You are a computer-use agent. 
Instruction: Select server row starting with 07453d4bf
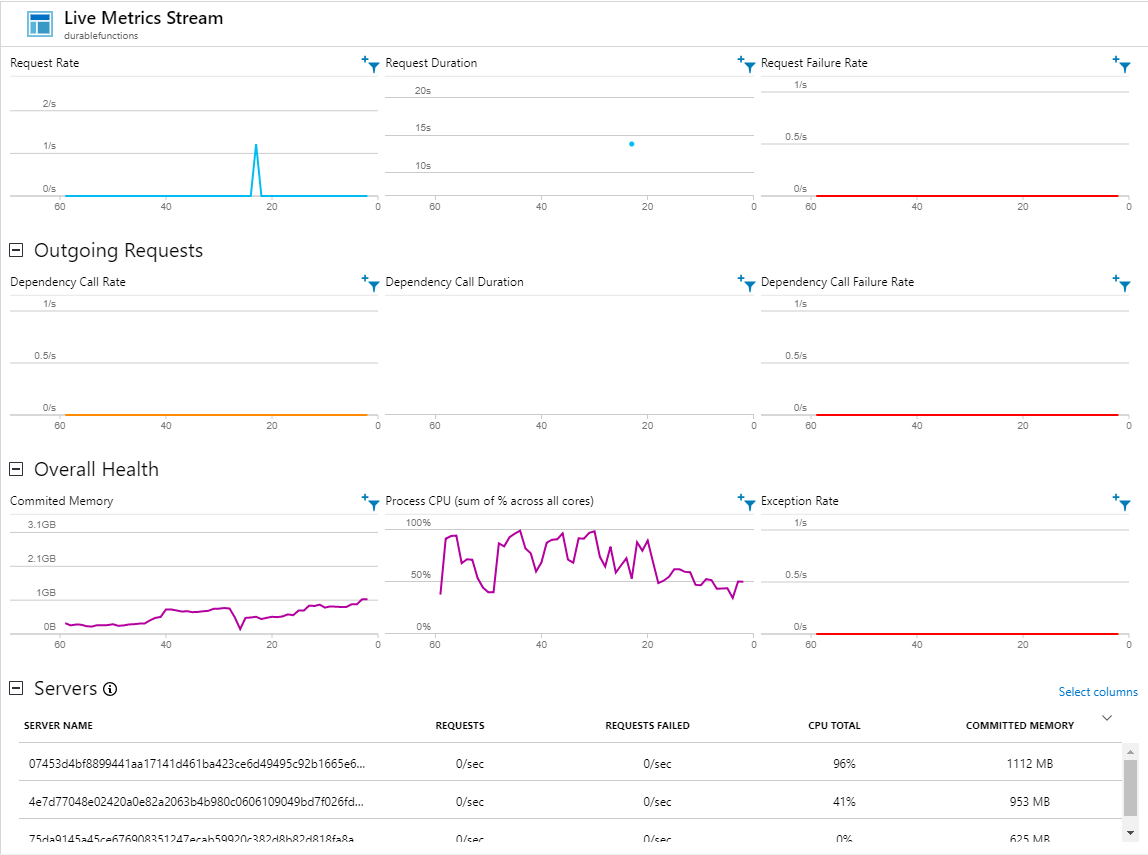click(x=197, y=764)
